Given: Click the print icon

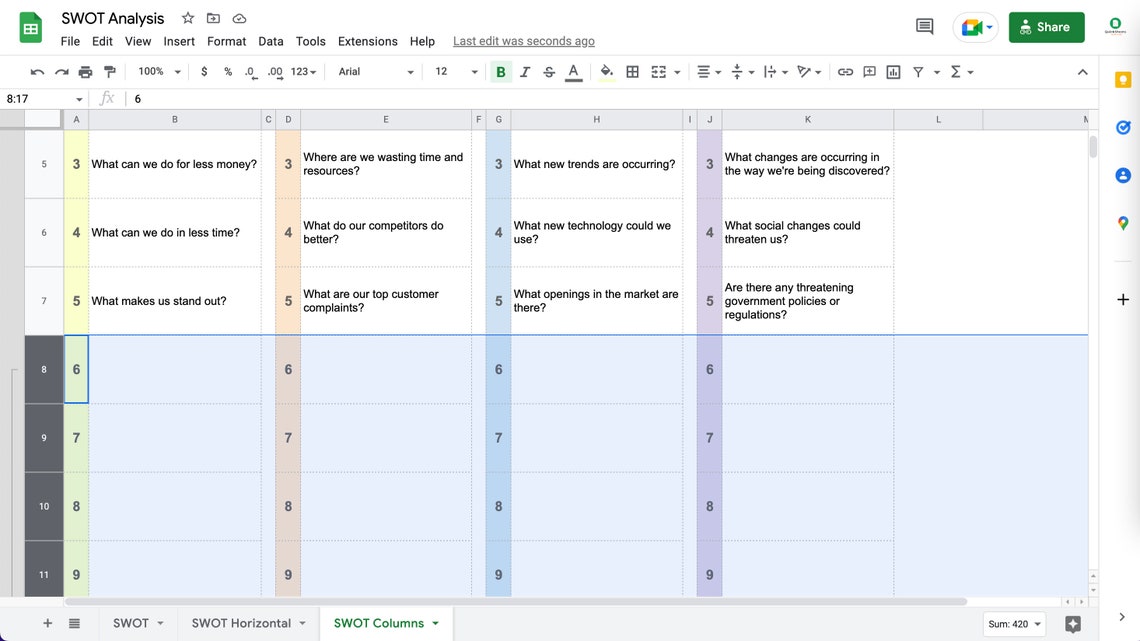Looking at the screenshot, I should (x=86, y=71).
